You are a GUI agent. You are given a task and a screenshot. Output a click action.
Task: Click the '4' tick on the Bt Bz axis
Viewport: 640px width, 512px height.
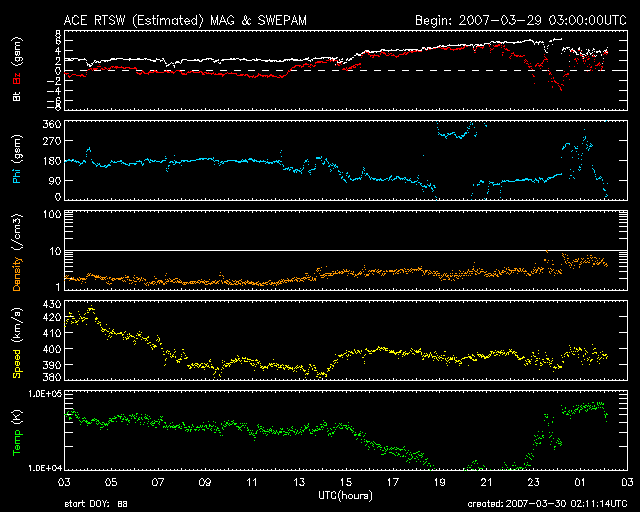tap(58, 51)
